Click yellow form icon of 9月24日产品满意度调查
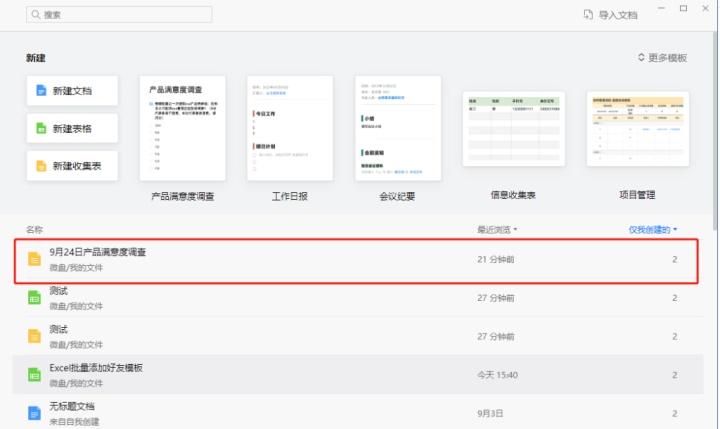Viewport: 720px width, 429px height. click(34, 259)
